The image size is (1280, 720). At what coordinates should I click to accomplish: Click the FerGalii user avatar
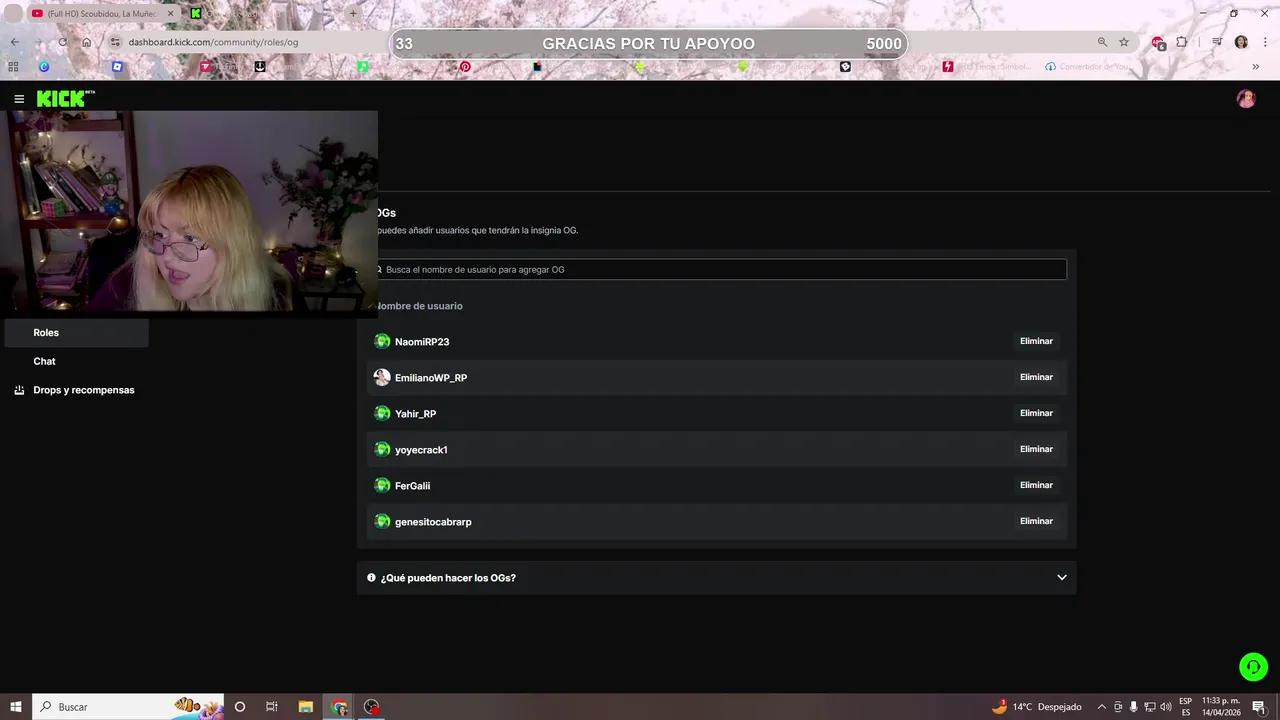[x=382, y=486]
